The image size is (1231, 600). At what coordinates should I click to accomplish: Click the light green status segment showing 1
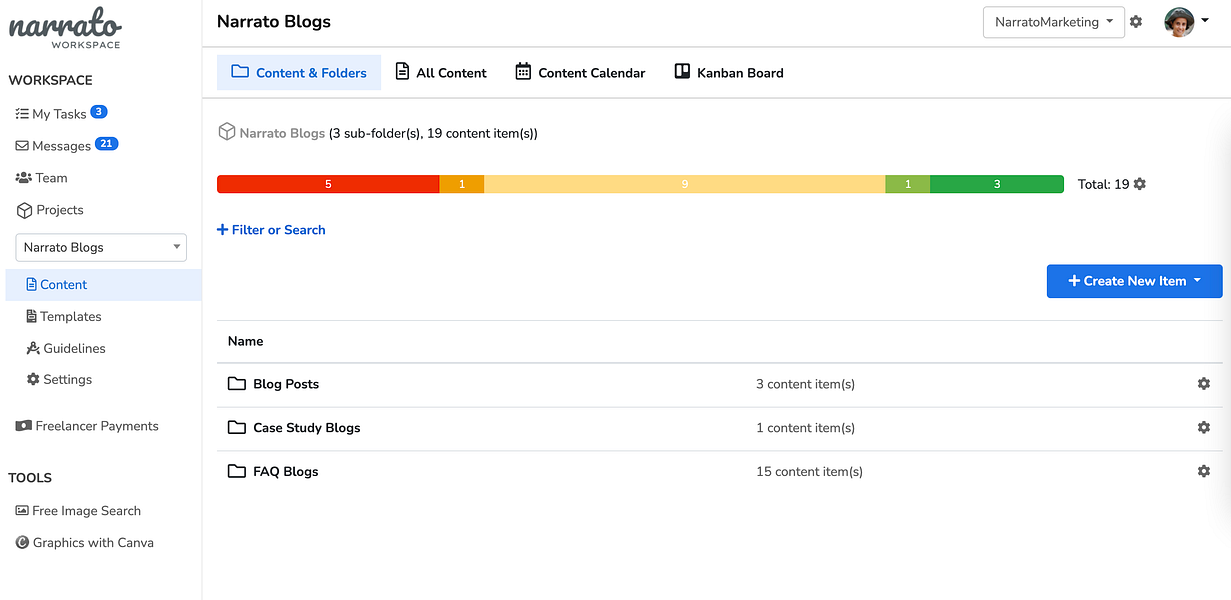coord(908,184)
